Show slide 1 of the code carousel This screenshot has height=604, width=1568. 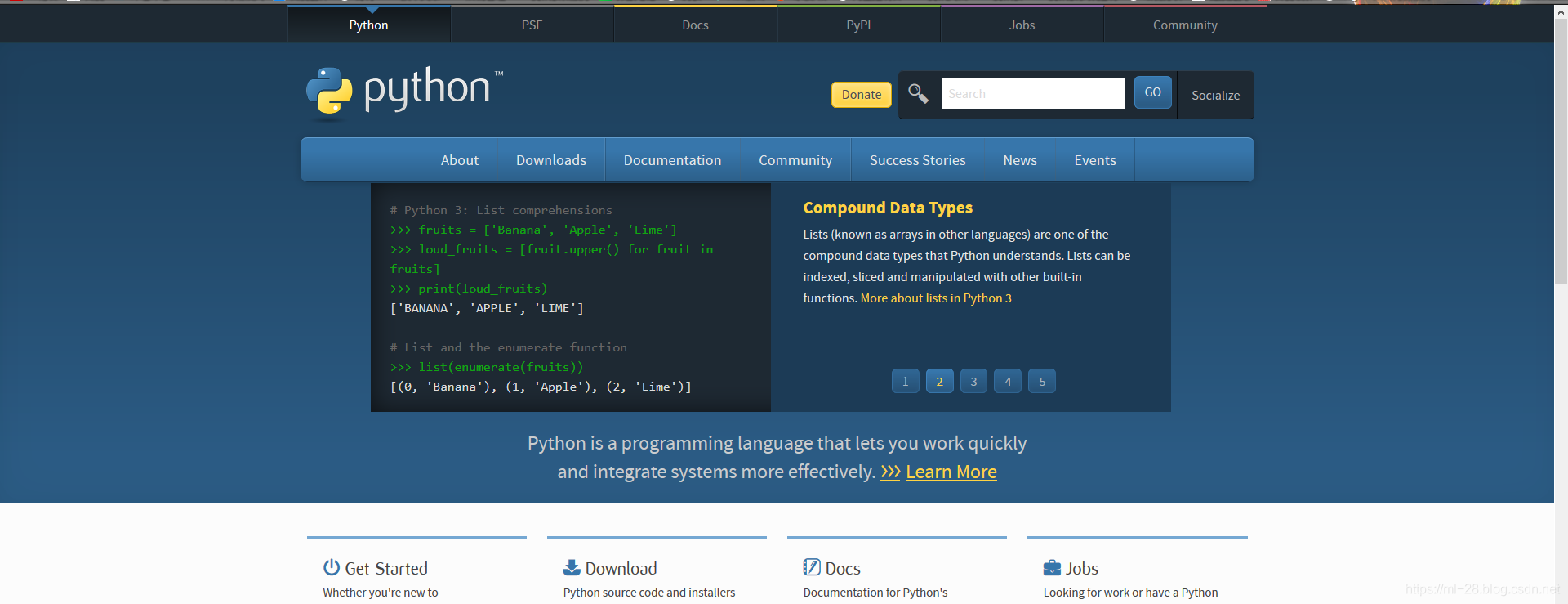click(906, 382)
